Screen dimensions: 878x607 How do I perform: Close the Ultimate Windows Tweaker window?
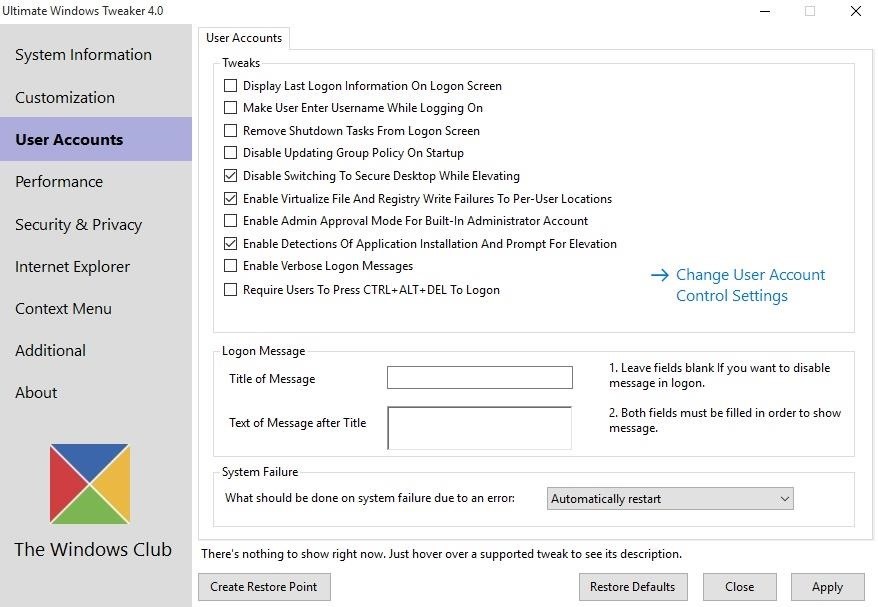point(855,11)
